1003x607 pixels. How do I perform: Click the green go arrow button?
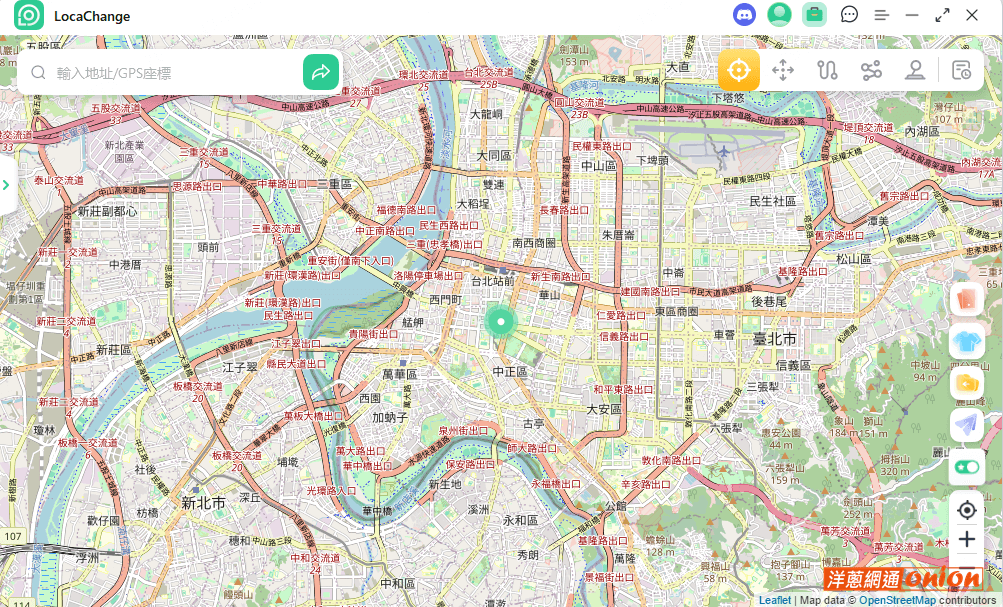(320, 72)
